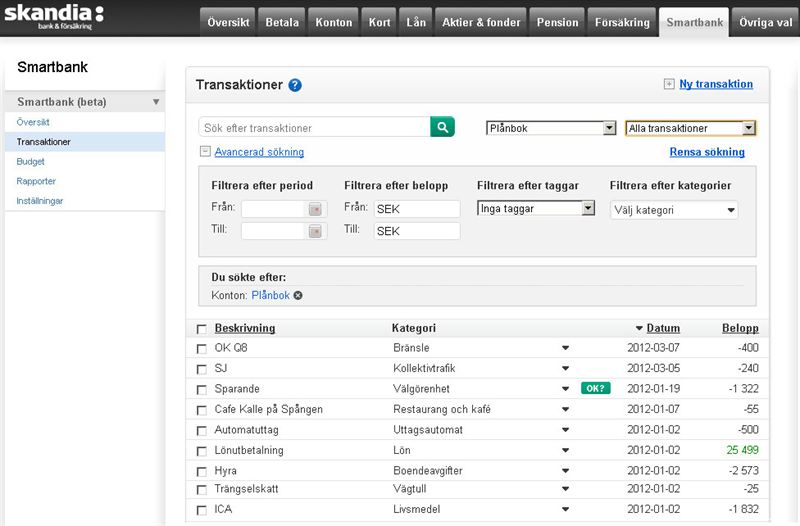Screen dimensions: 800x526
Task: Go to the Pension tab
Action: [x=557, y=22]
